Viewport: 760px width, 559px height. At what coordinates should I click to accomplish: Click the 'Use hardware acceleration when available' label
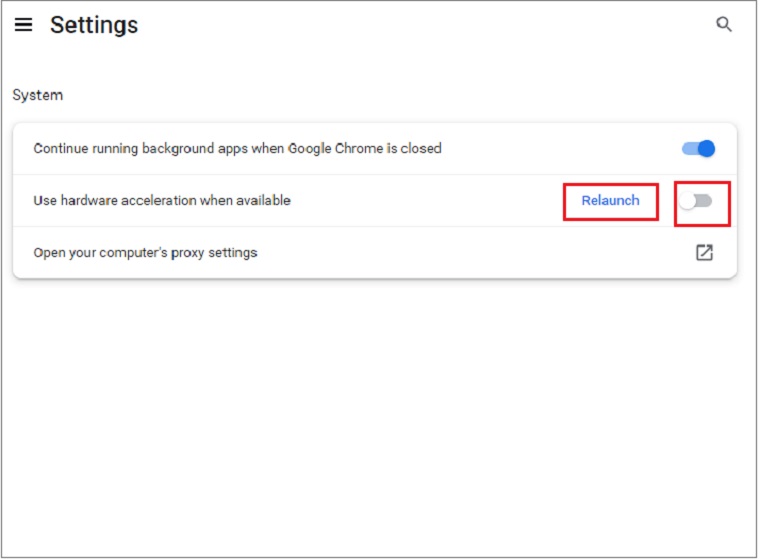point(162,201)
